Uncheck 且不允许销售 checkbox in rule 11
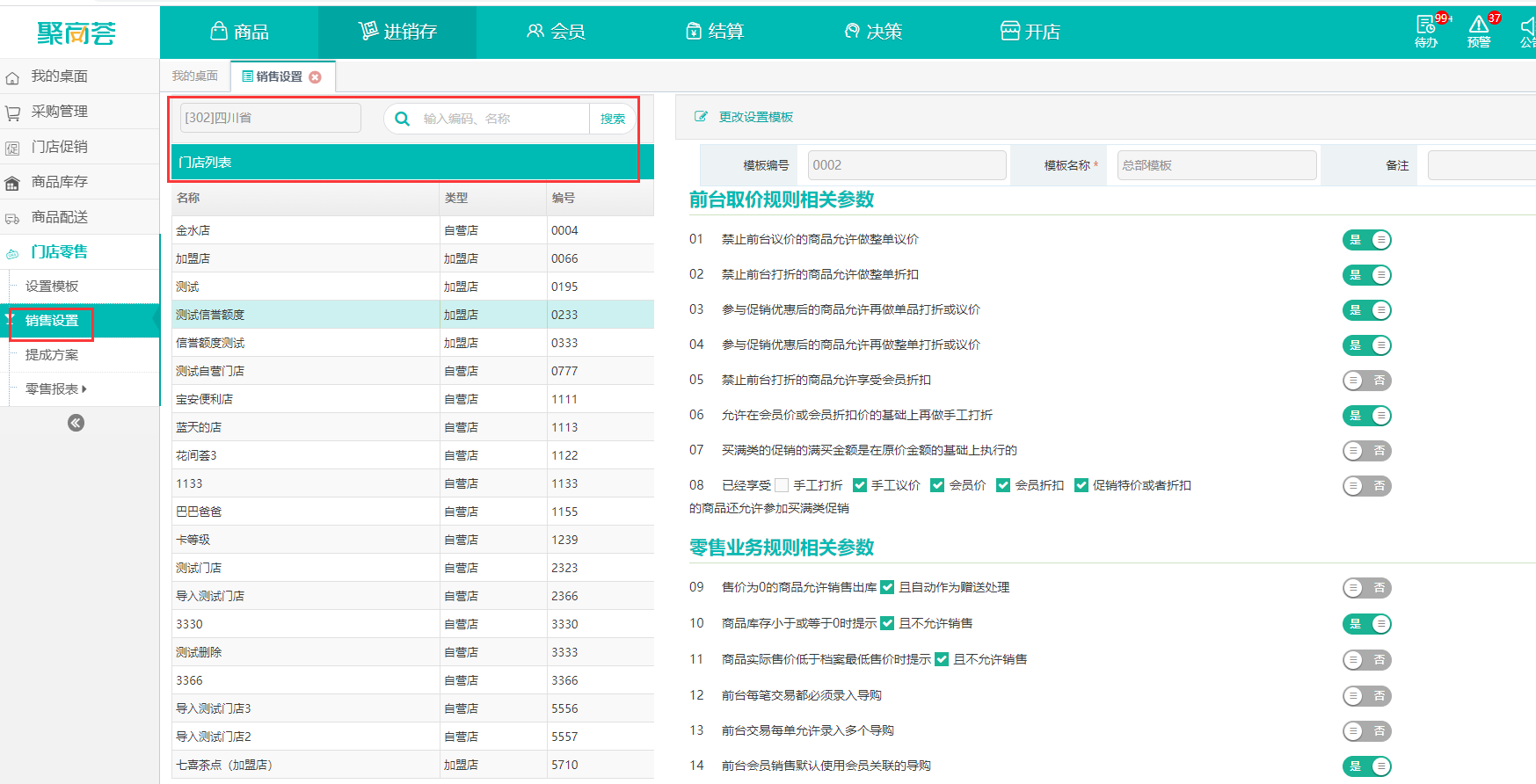The width and height of the screenshot is (1536, 784). 942,659
